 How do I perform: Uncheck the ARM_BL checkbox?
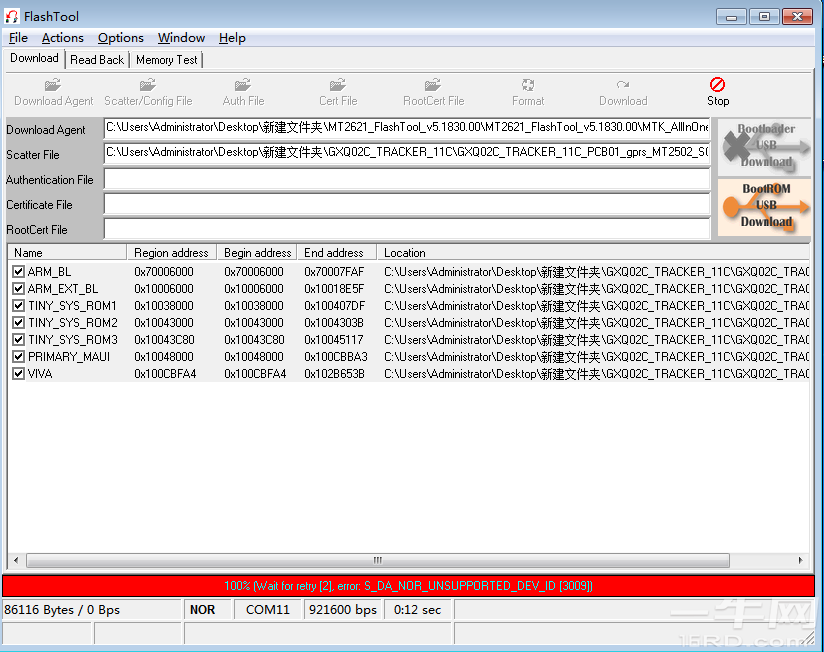click(18, 272)
